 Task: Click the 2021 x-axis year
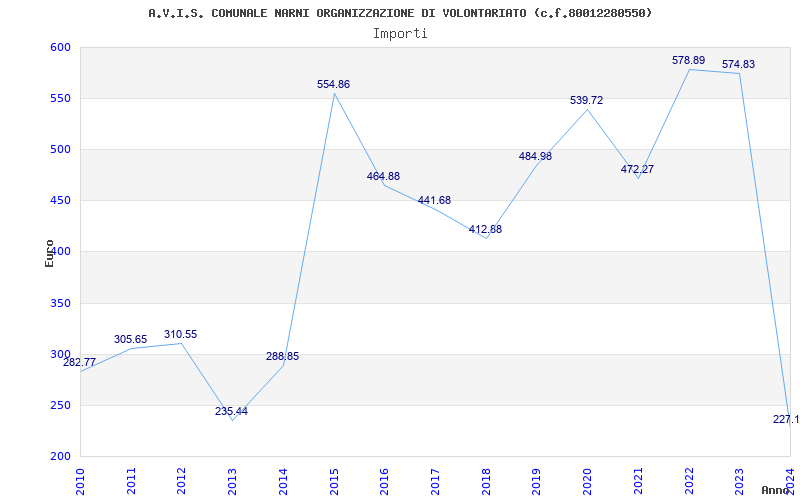(638, 481)
